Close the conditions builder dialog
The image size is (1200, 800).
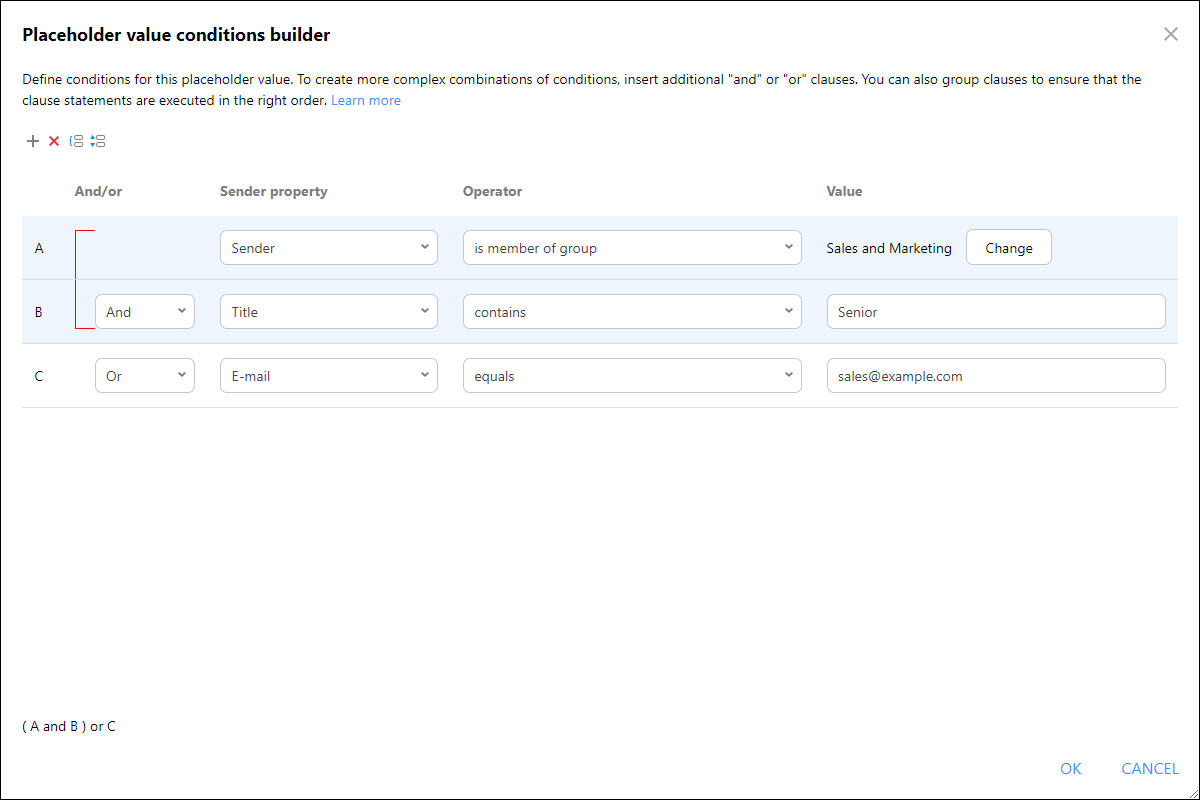coord(1170,34)
